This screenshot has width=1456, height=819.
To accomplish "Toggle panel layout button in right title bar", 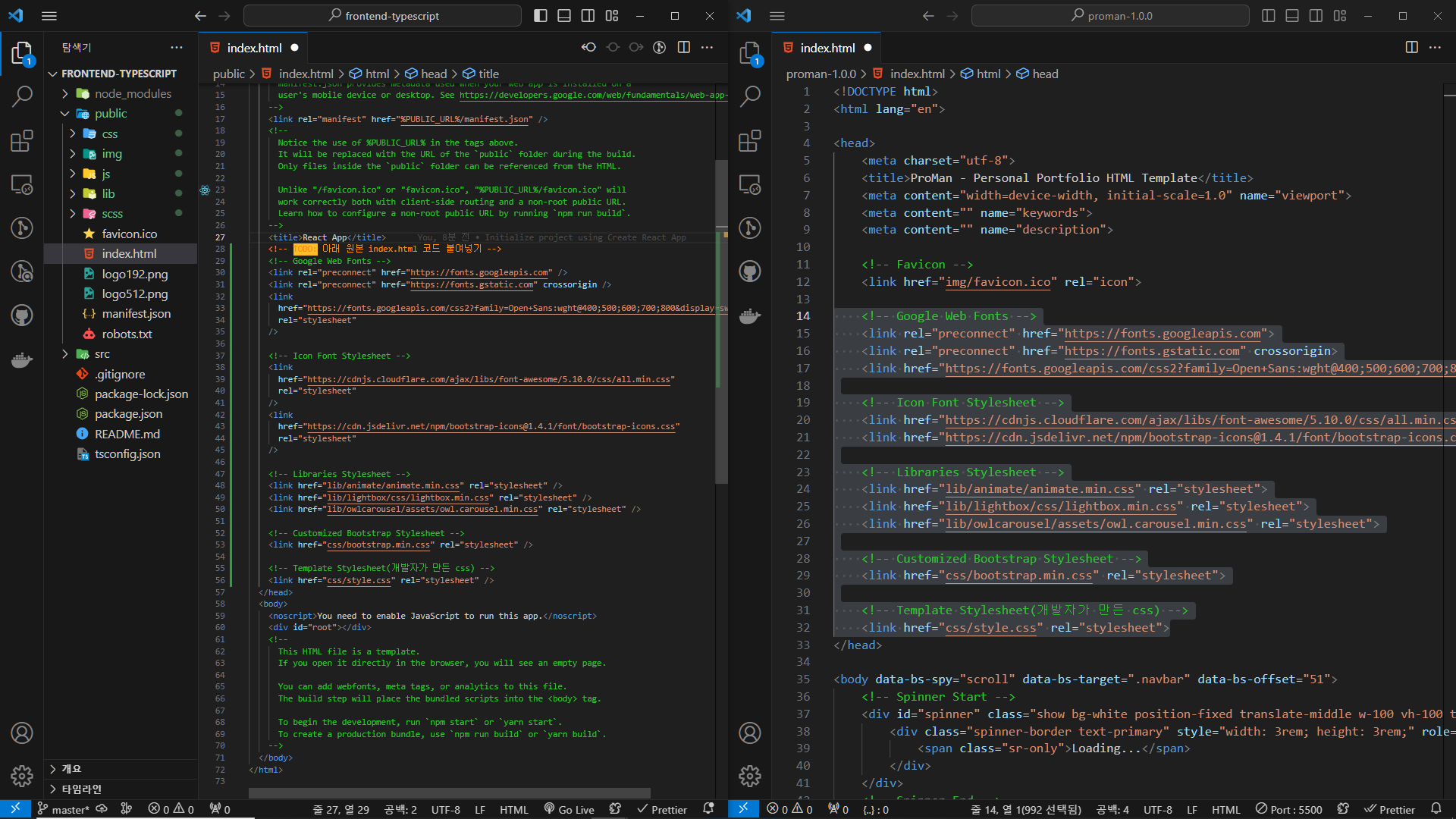I will (1291, 16).
